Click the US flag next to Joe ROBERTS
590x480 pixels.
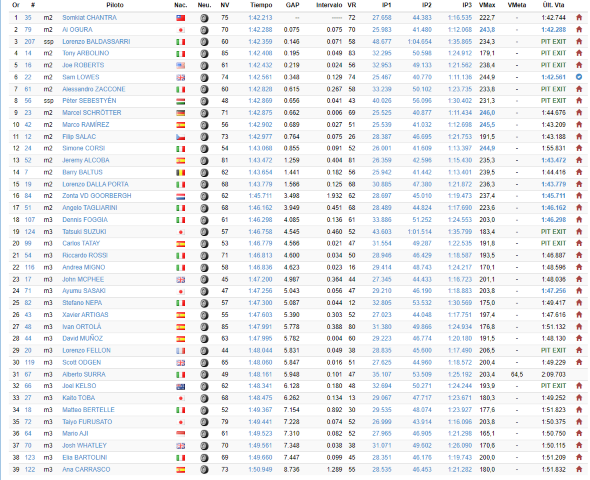point(181,65)
